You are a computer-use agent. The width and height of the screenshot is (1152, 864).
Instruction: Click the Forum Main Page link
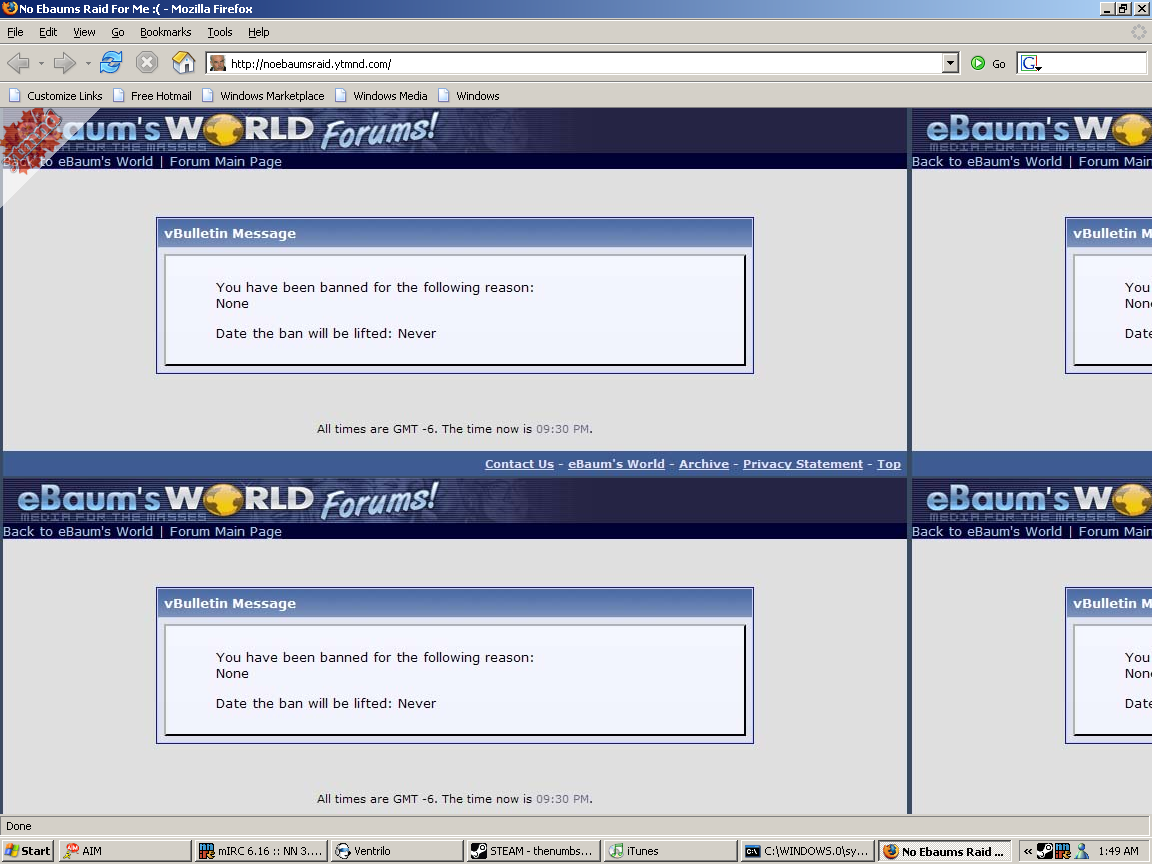(x=226, y=162)
